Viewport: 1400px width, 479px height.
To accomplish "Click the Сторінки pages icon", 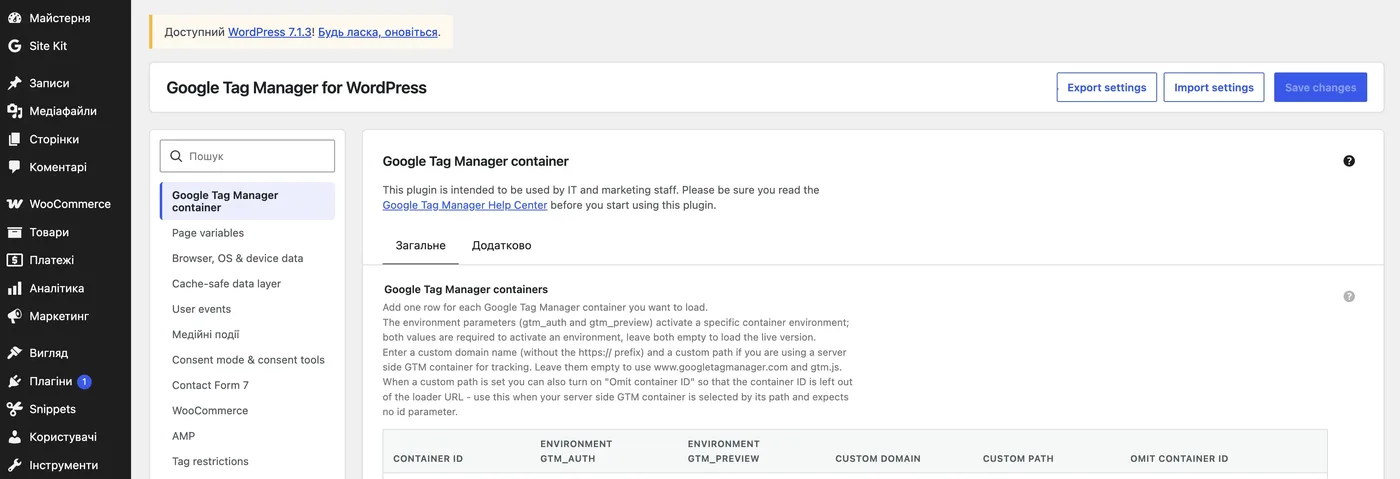I will [15, 139].
